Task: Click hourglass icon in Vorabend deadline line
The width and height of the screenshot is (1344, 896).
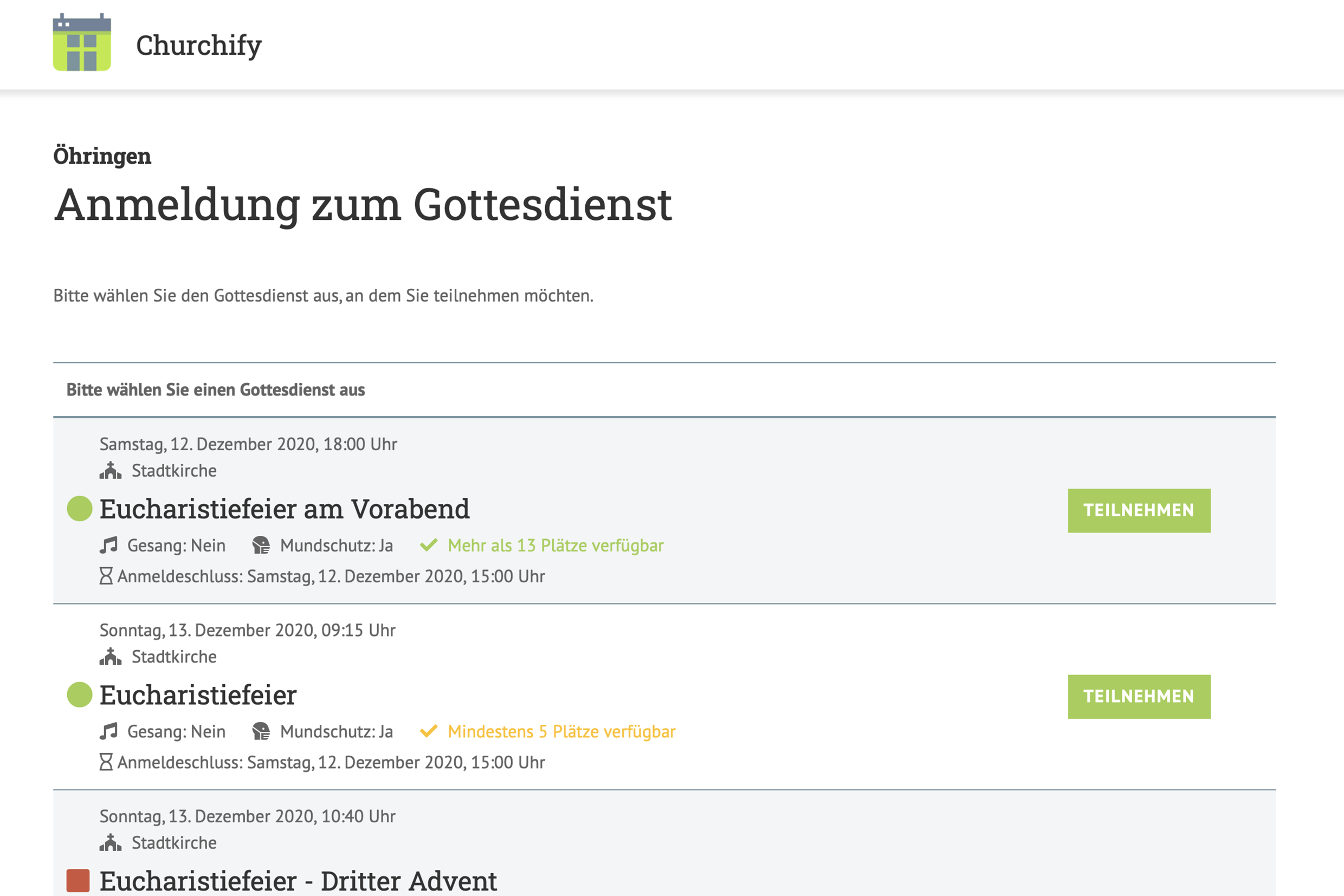Action: [x=106, y=576]
